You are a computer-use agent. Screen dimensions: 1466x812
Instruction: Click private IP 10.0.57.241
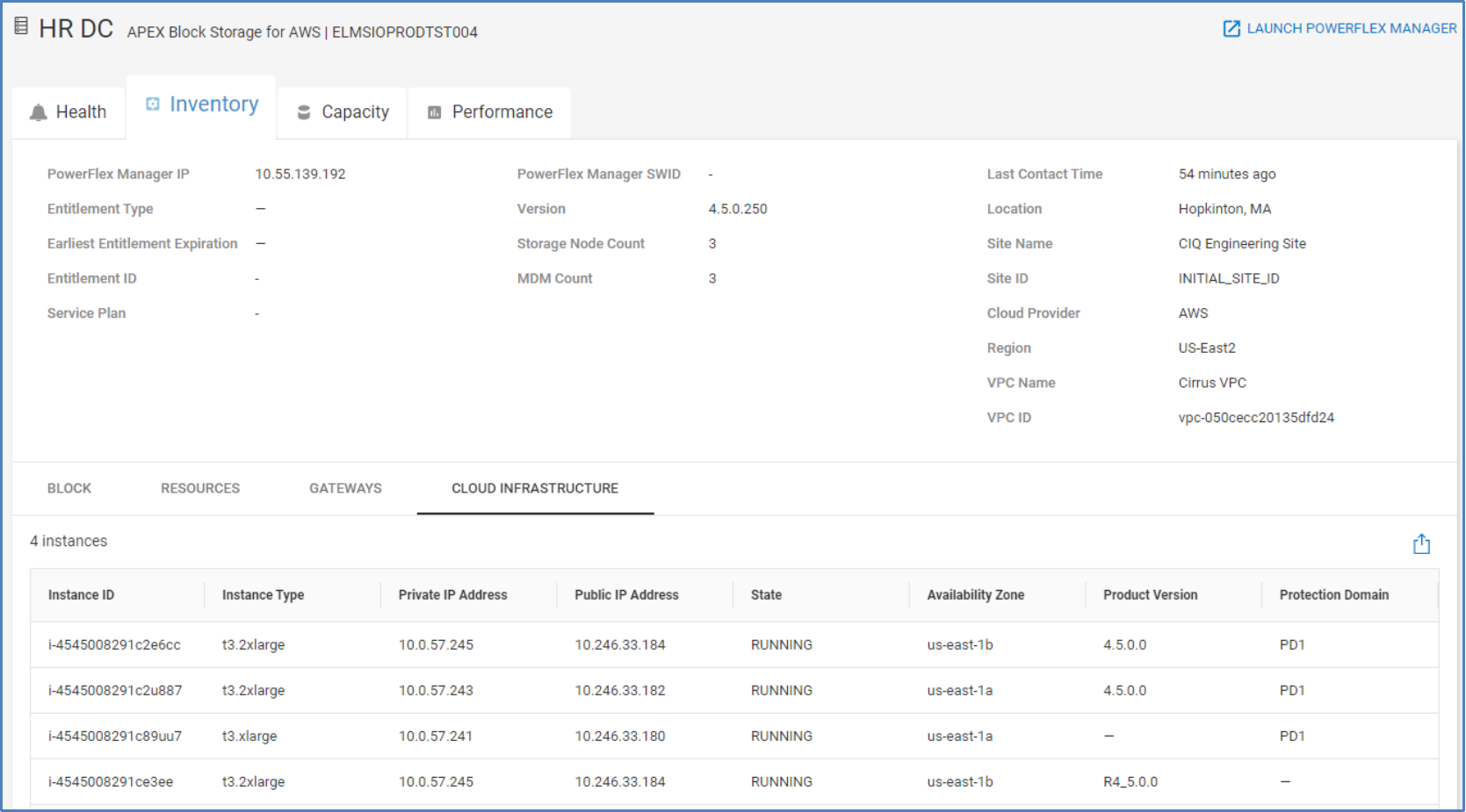436,737
